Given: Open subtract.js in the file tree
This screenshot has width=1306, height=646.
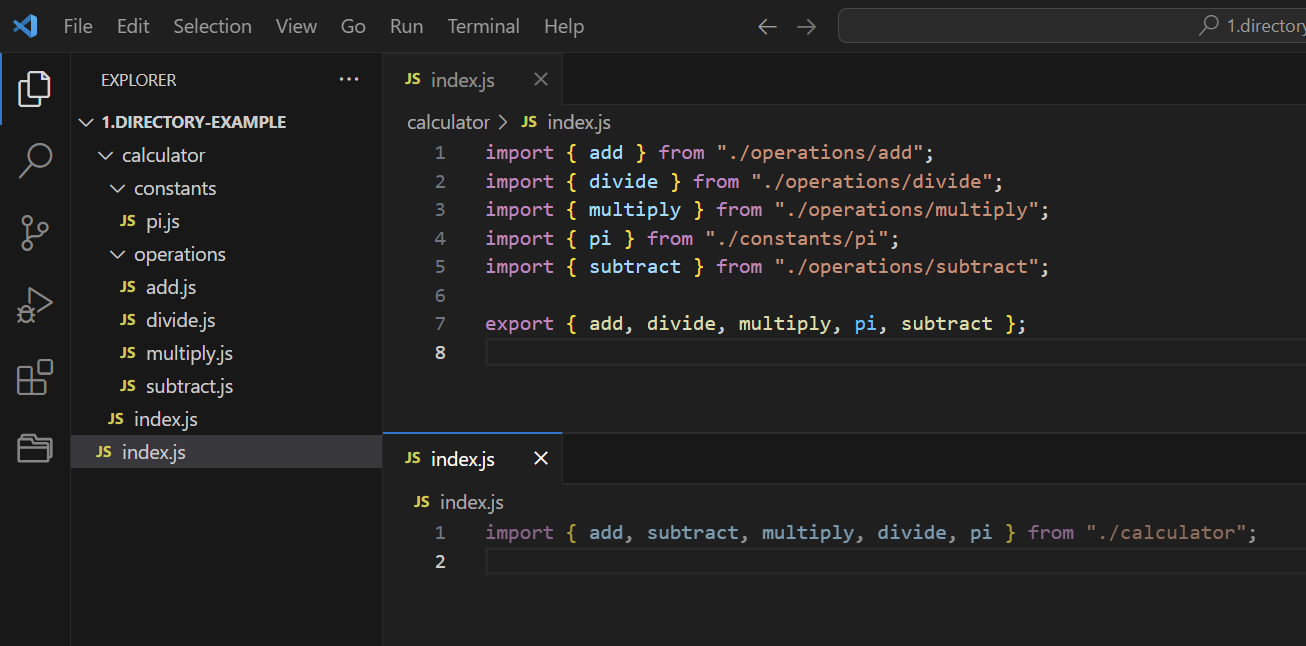Looking at the screenshot, I should [x=189, y=386].
